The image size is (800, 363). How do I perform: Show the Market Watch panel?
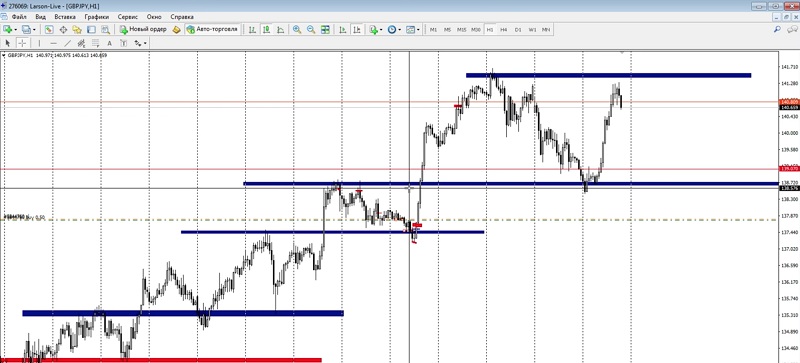pos(49,30)
